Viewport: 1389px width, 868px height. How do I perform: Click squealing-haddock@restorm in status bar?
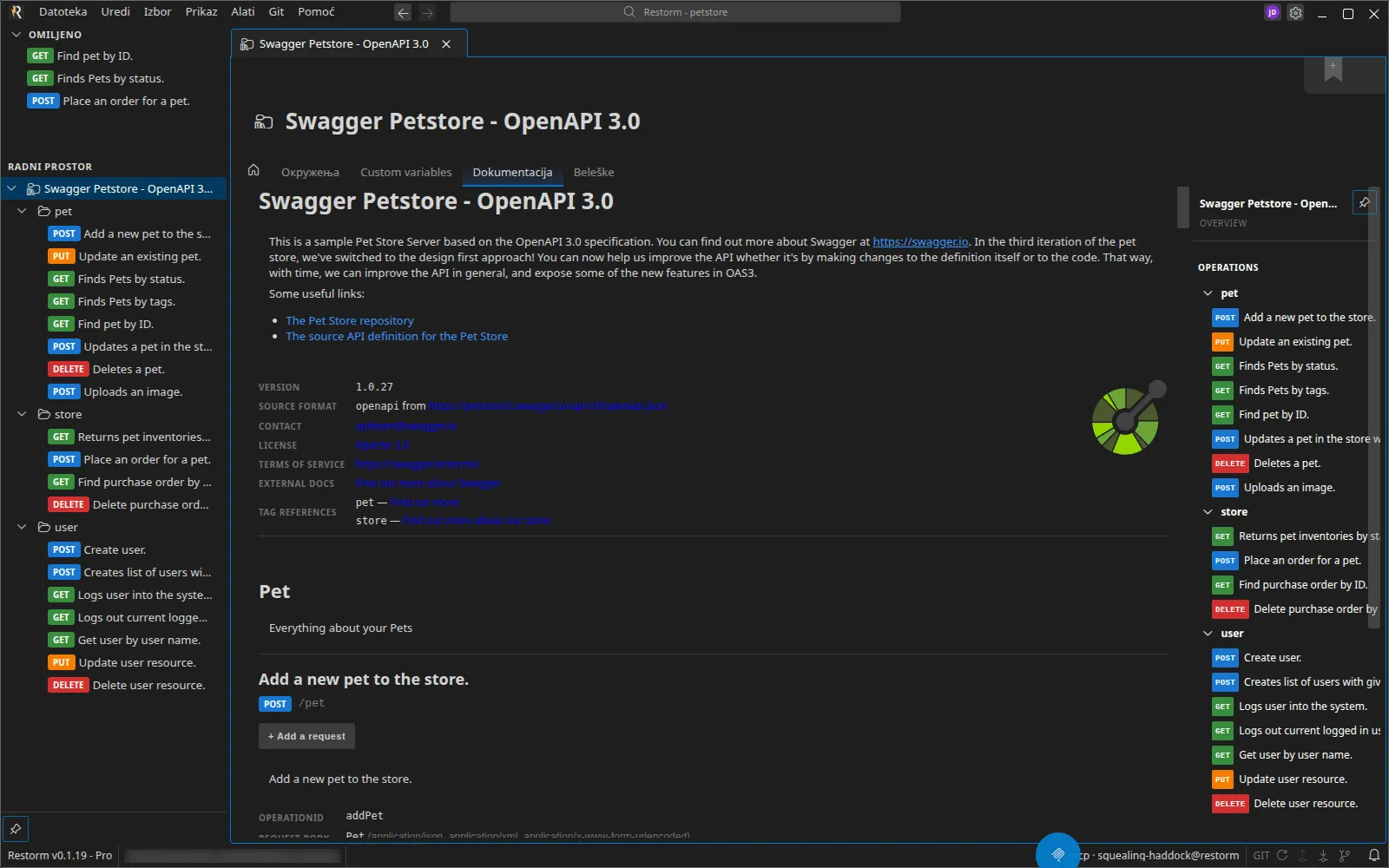point(1168,855)
